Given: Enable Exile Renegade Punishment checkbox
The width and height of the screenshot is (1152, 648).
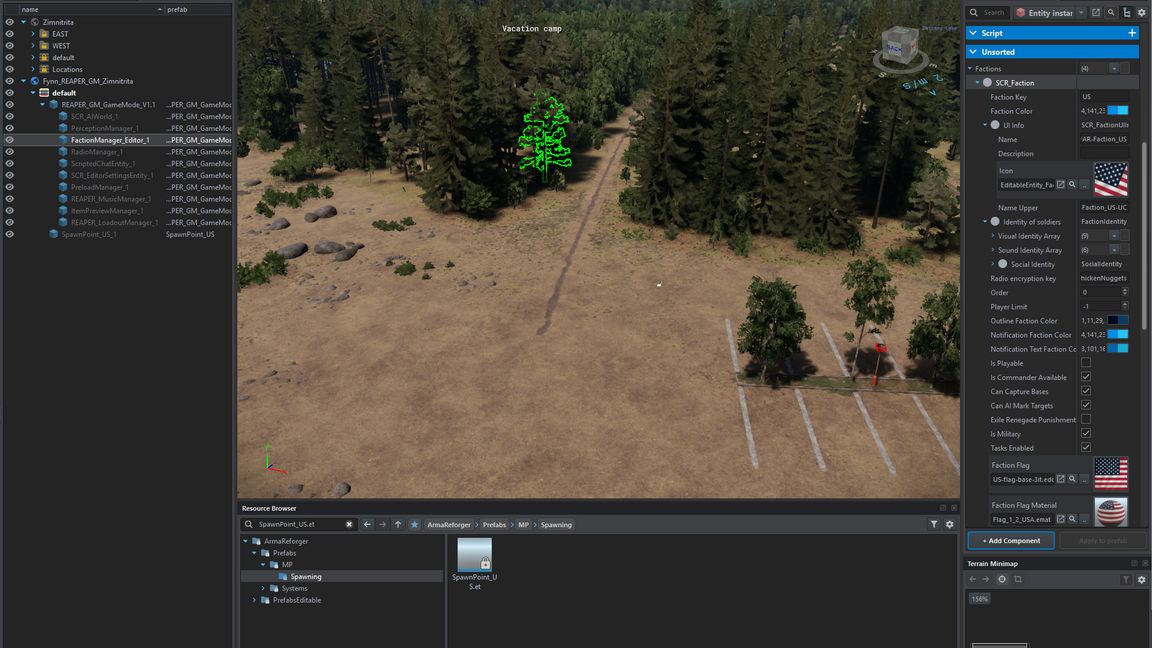Looking at the screenshot, I should pos(1086,420).
